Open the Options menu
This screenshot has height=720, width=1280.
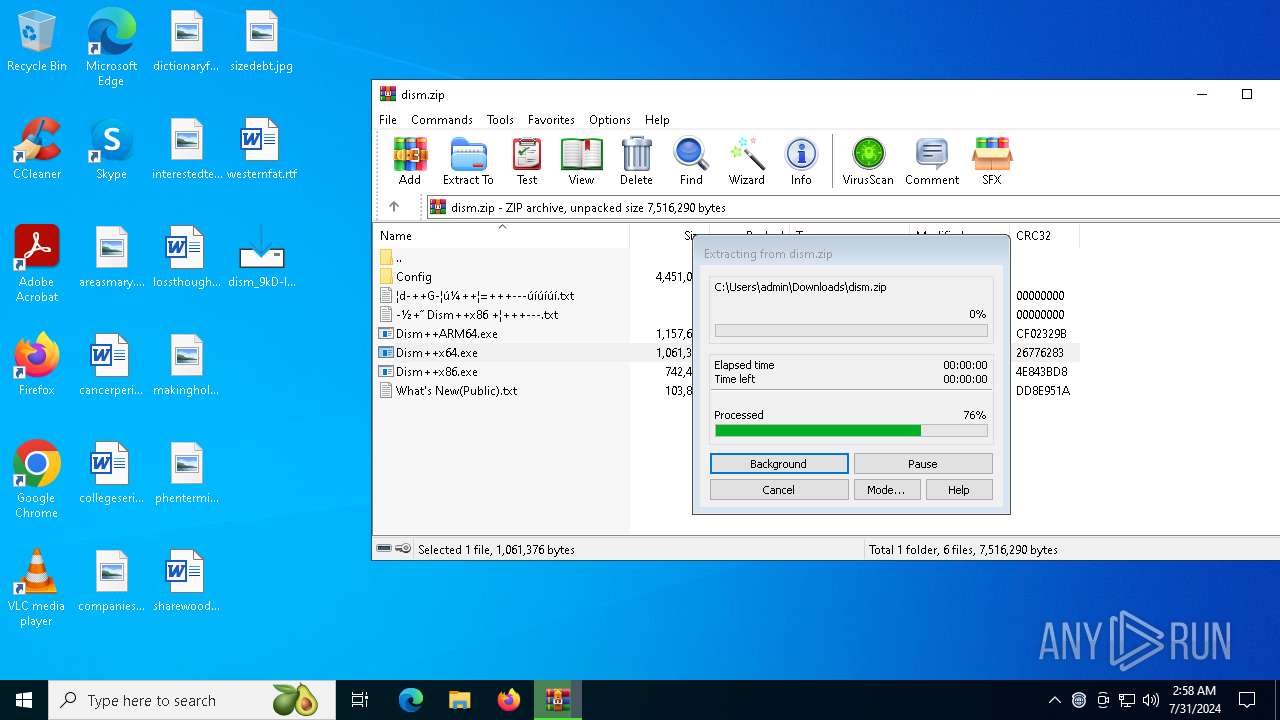point(610,119)
